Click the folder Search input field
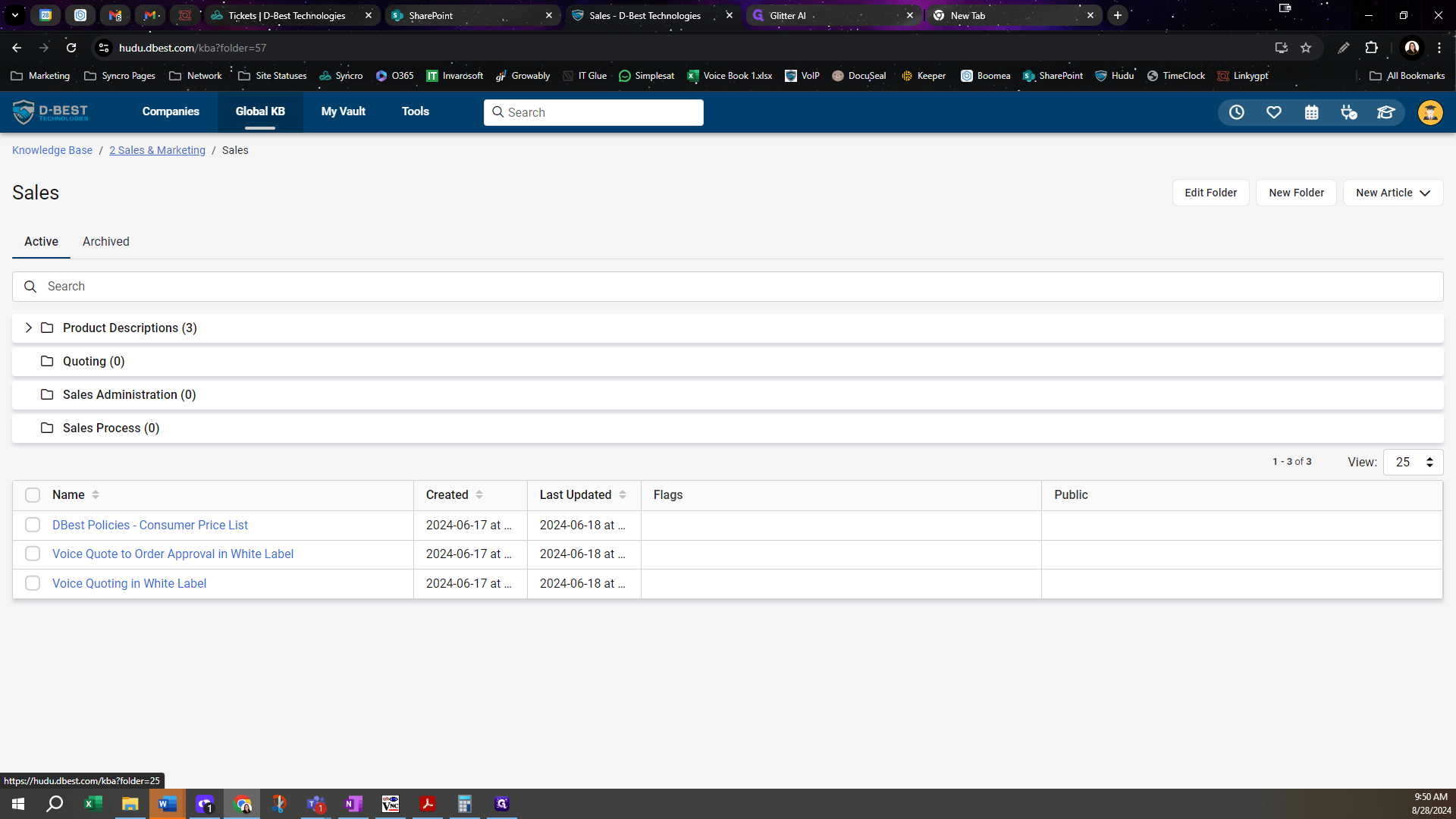 tap(728, 287)
